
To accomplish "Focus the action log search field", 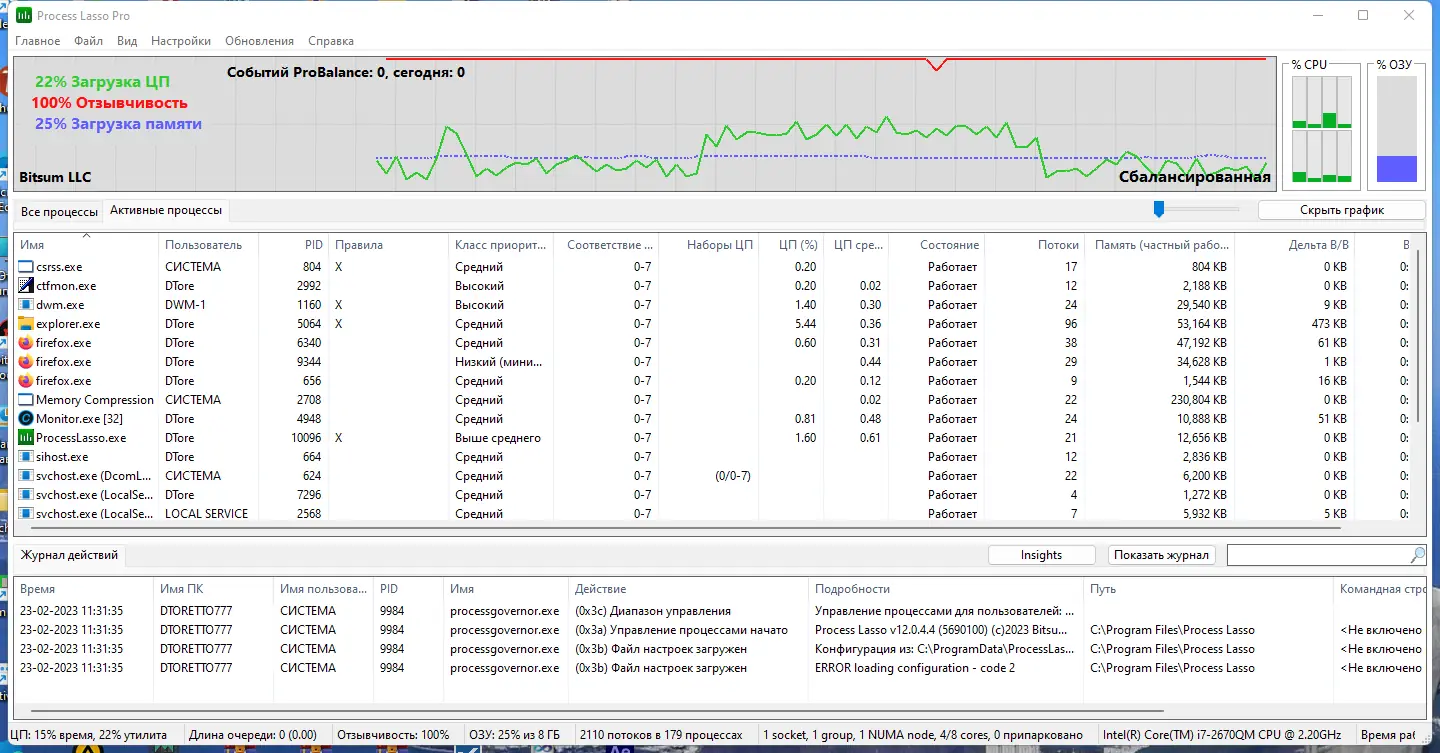I will (x=1319, y=555).
